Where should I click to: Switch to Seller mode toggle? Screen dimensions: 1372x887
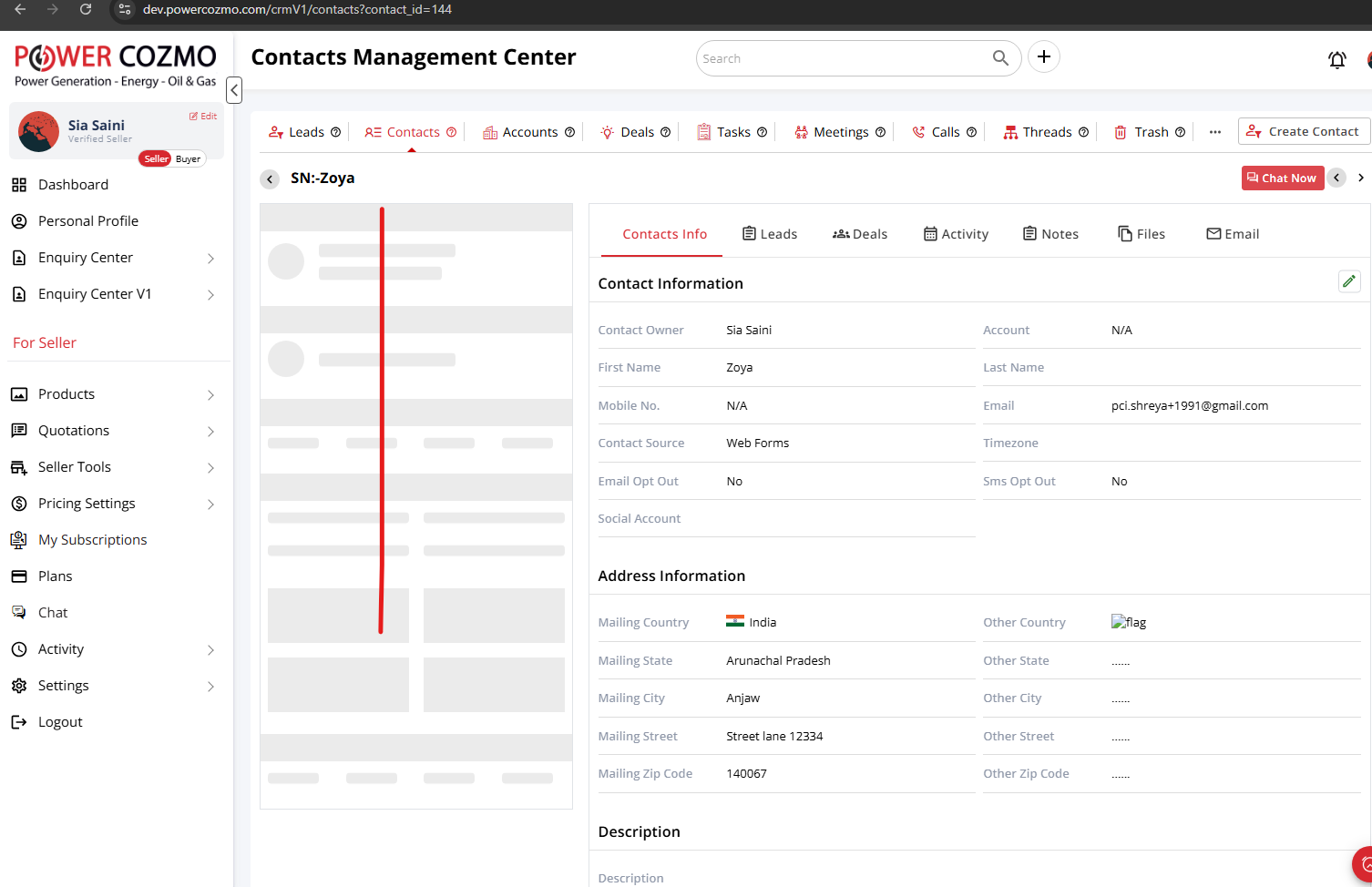pos(156,159)
